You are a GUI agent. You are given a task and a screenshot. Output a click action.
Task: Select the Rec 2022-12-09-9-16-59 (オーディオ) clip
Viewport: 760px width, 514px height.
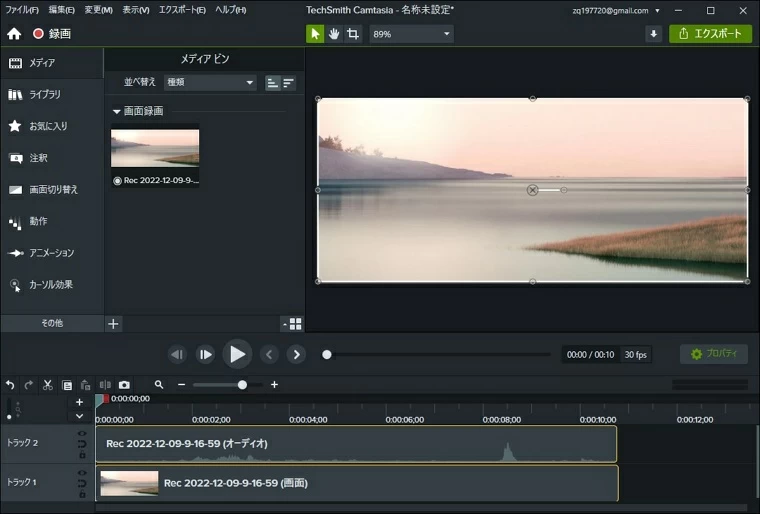[356, 444]
